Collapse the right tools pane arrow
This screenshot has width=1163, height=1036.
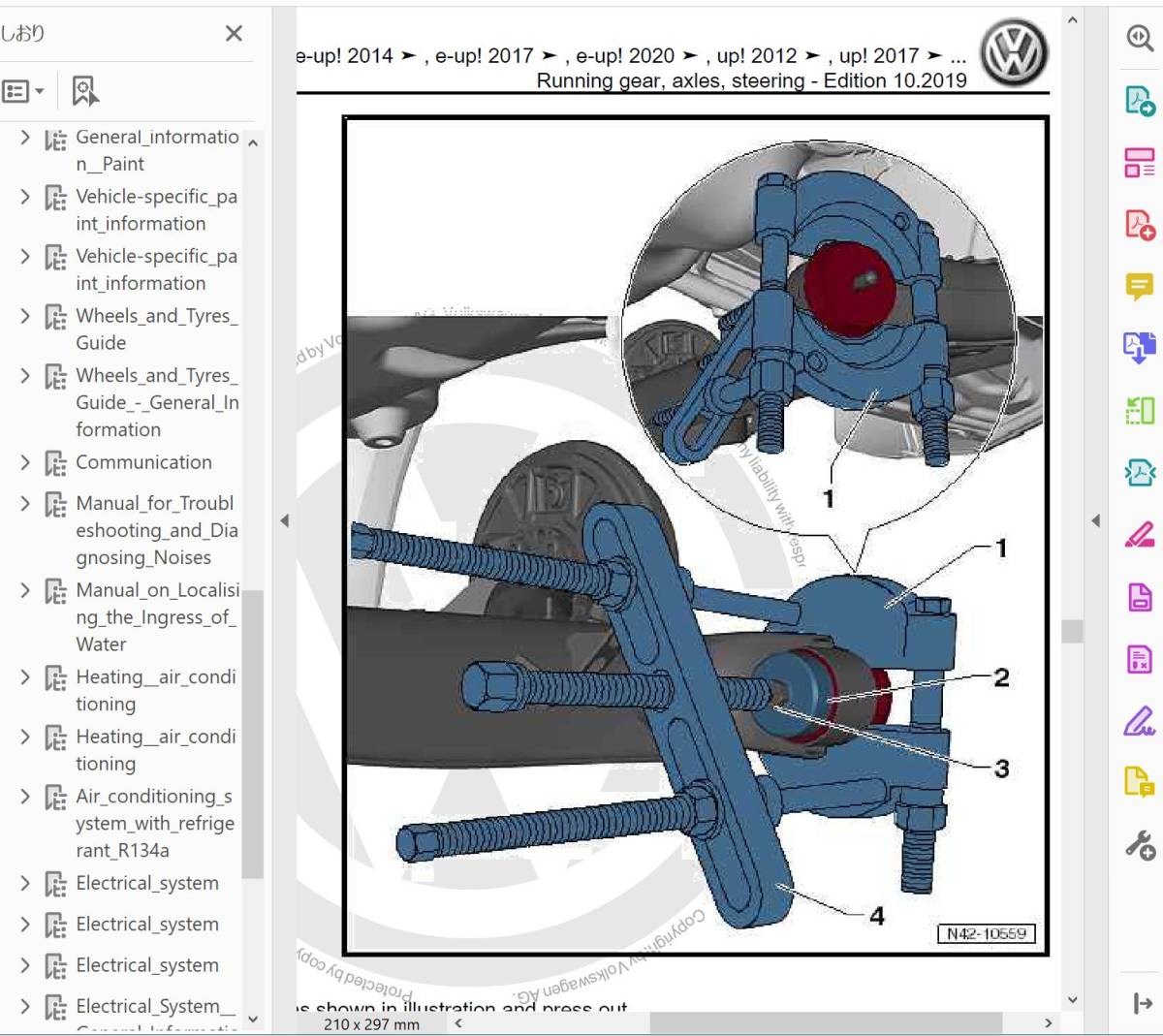(1142, 1004)
